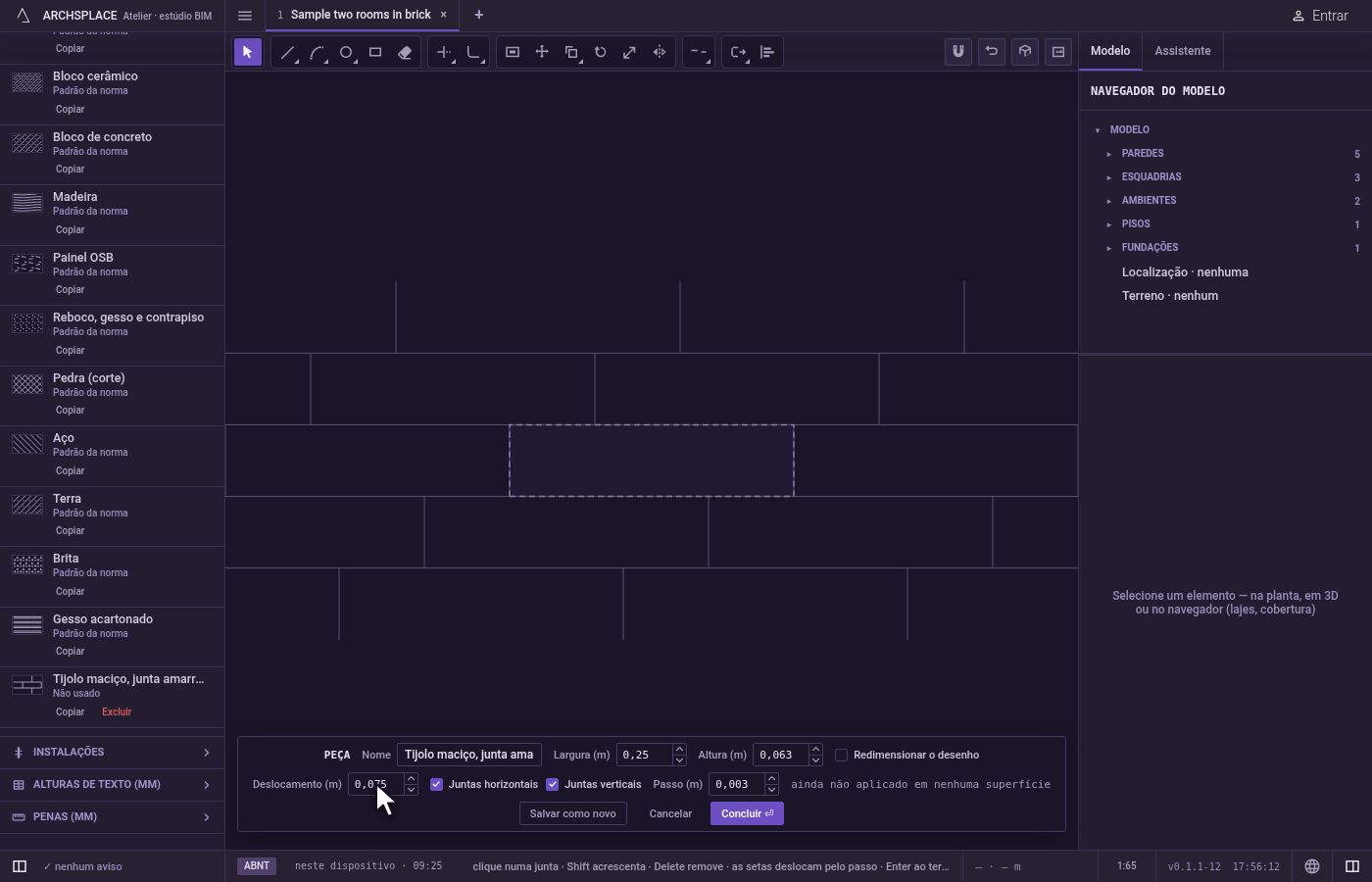Open the hamburger menu
The height and width of the screenshot is (882, 1372).
pyautogui.click(x=245, y=16)
